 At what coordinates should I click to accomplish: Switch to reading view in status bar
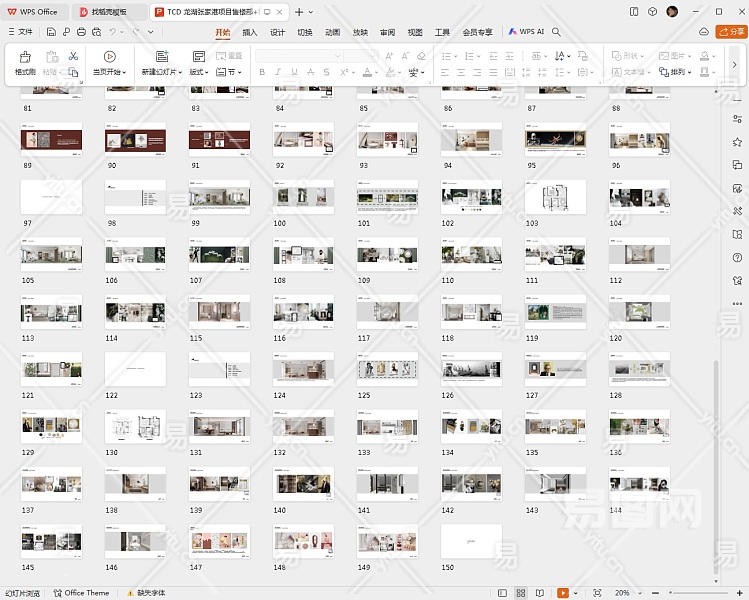540,593
